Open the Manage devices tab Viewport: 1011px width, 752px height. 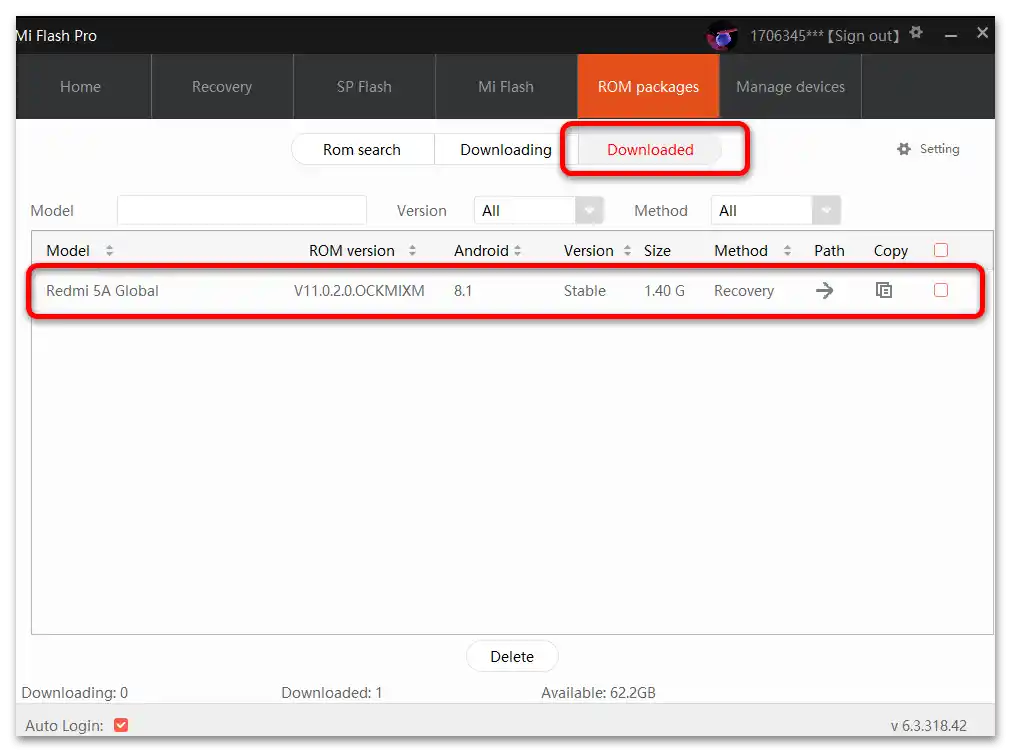(x=790, y=86)
